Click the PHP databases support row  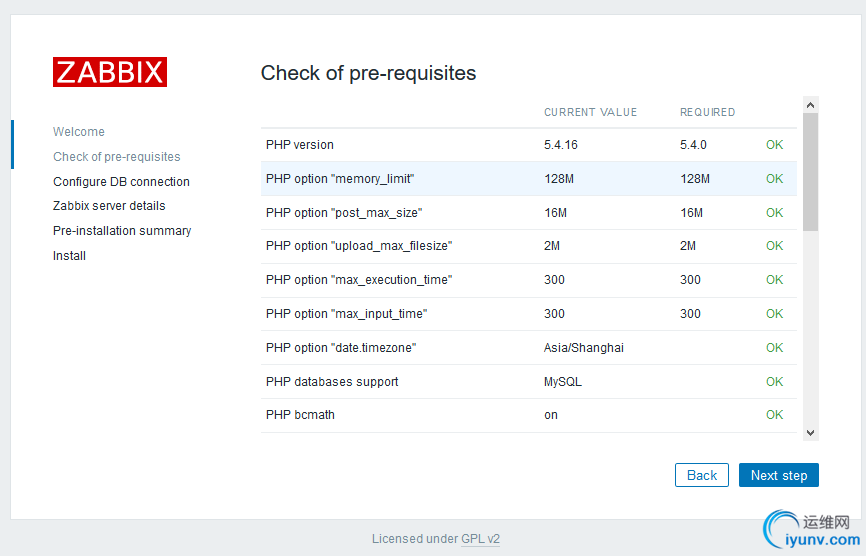click(528, 382)
